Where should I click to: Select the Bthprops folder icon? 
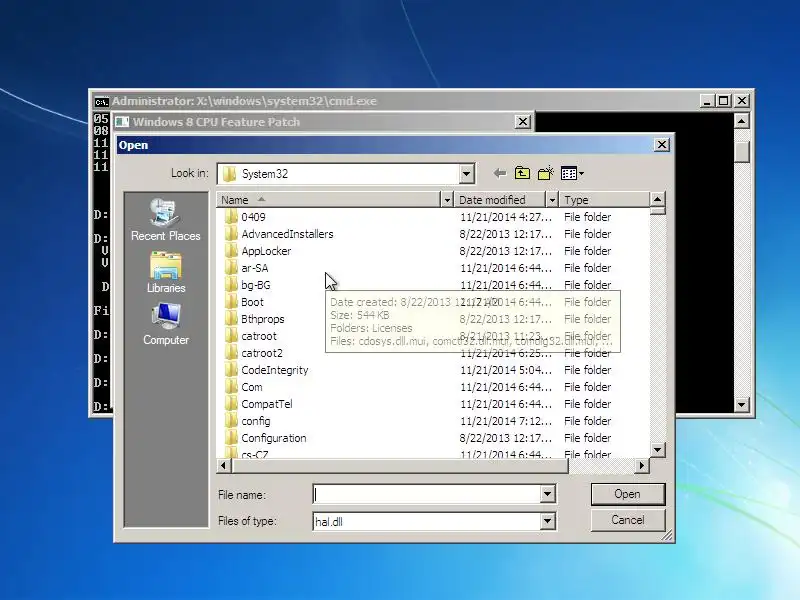pyautogui.click(x=231, y=319)
